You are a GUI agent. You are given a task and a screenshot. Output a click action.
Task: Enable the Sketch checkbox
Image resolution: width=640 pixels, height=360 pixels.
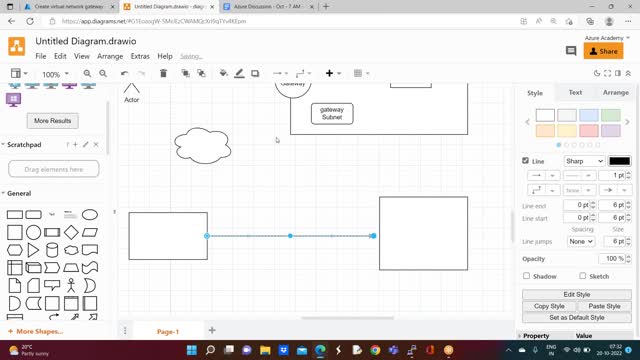pyautogui.click(x=583, y=276)
